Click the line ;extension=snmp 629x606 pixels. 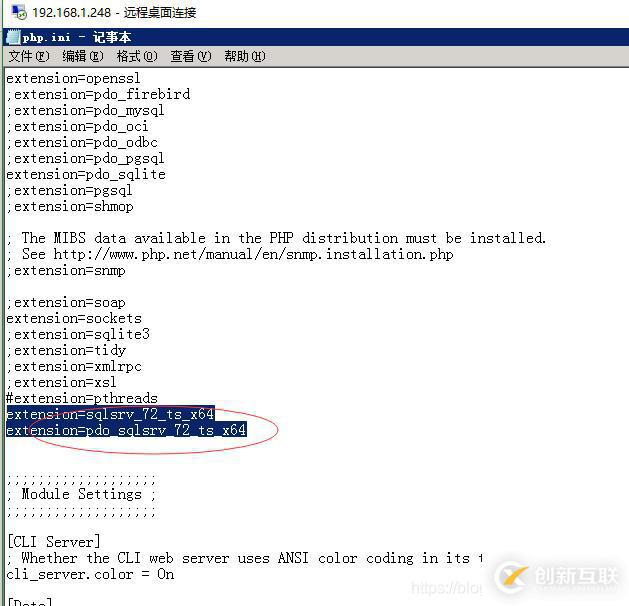coord(66,271)
